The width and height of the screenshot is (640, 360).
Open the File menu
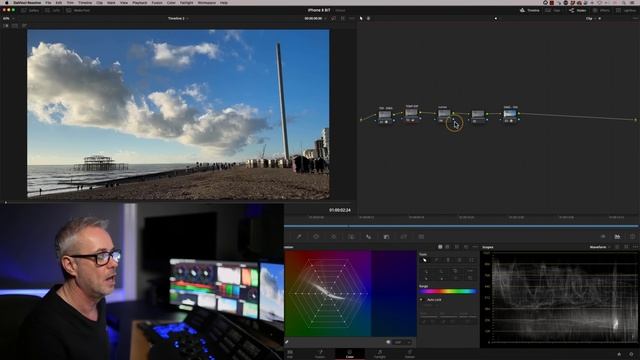tap(48, 2)
